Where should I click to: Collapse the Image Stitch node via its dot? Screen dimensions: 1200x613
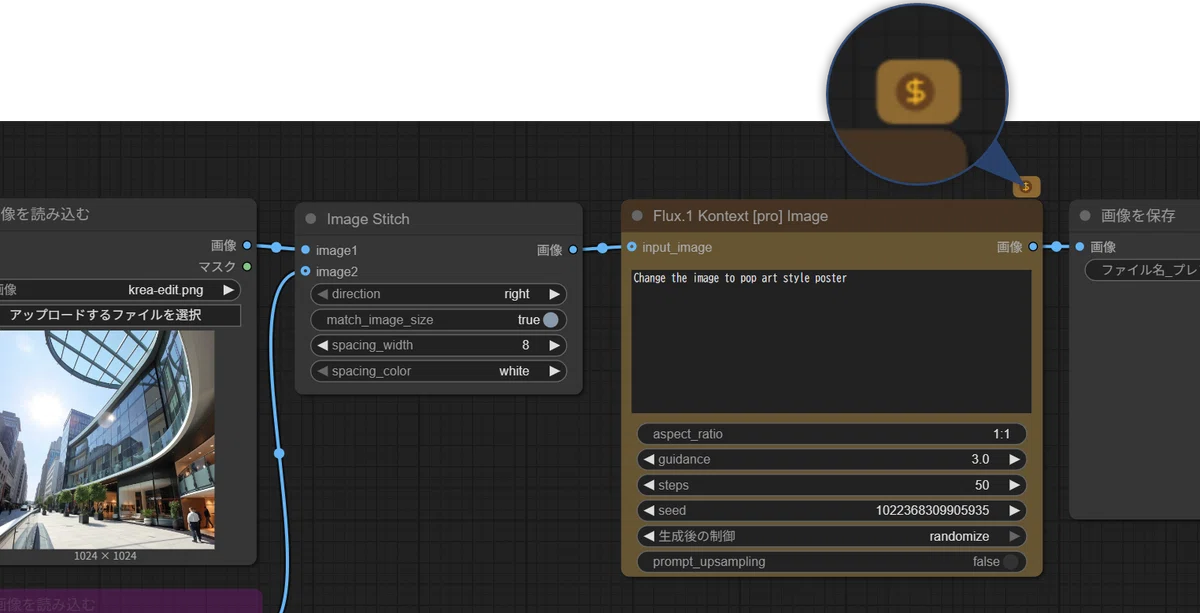point(310,219)
